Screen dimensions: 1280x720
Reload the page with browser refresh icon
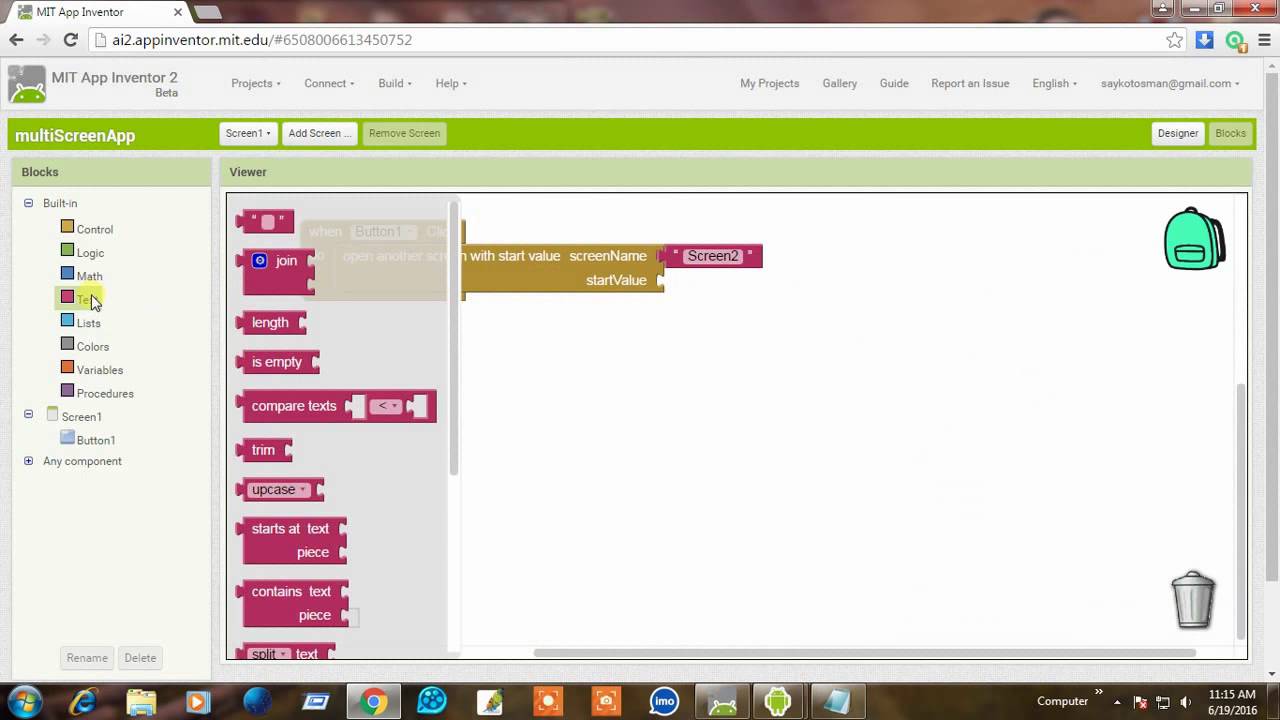point(70,40)
